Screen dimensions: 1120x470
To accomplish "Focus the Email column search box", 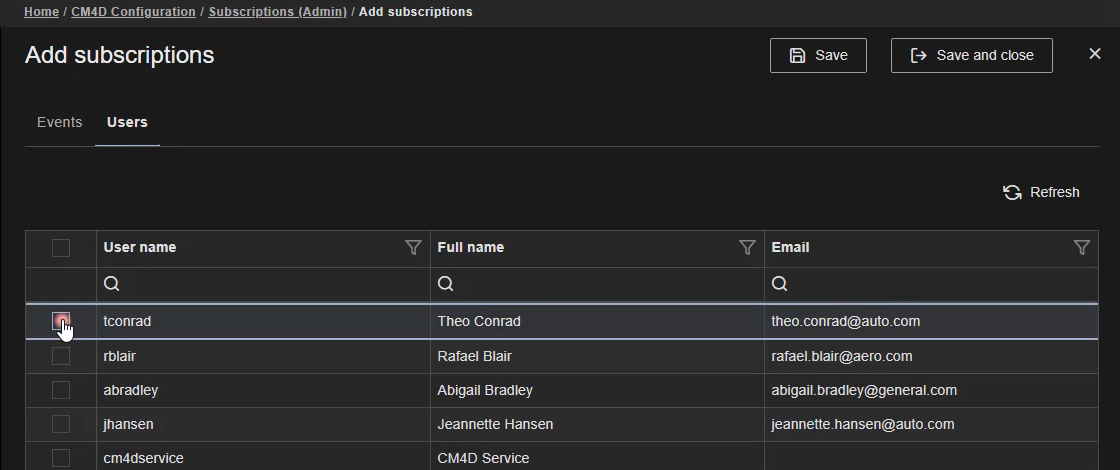I will point(940,285).
